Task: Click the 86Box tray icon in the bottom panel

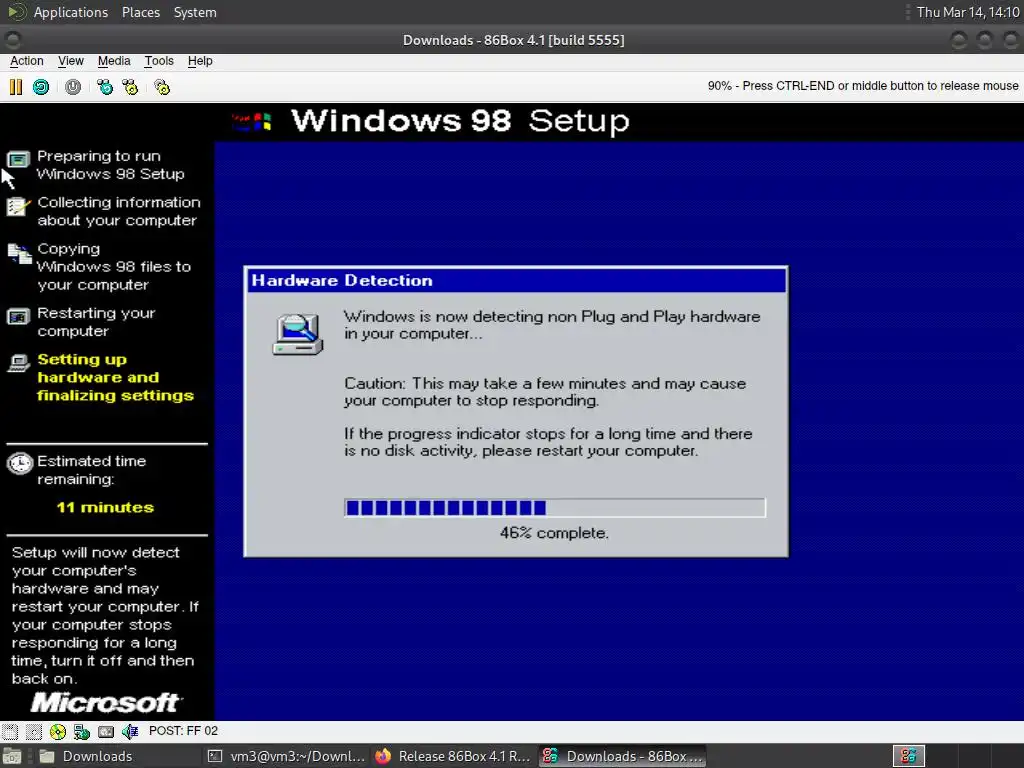Action: (908, 756)
